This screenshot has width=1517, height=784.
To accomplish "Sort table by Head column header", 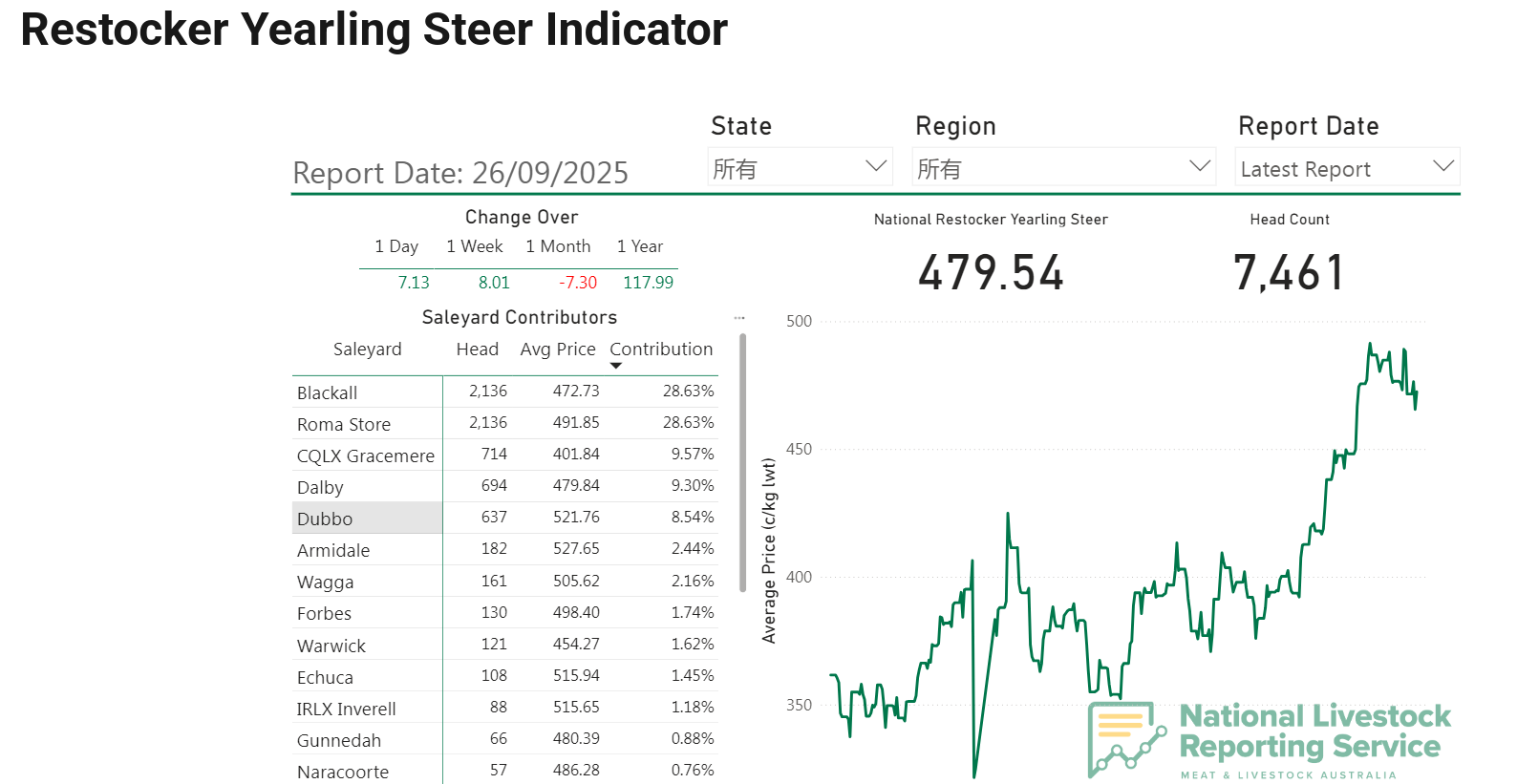I will (477, 350).
